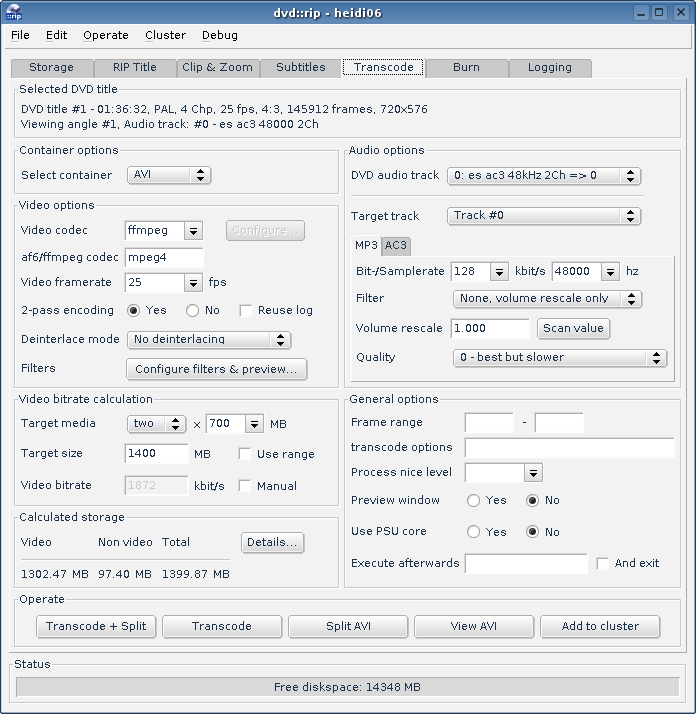Image resolution: width=696 pixels, height=714 pixels.
Task: Click the 1302.47 MB video size value
Action: coord(55,574)
